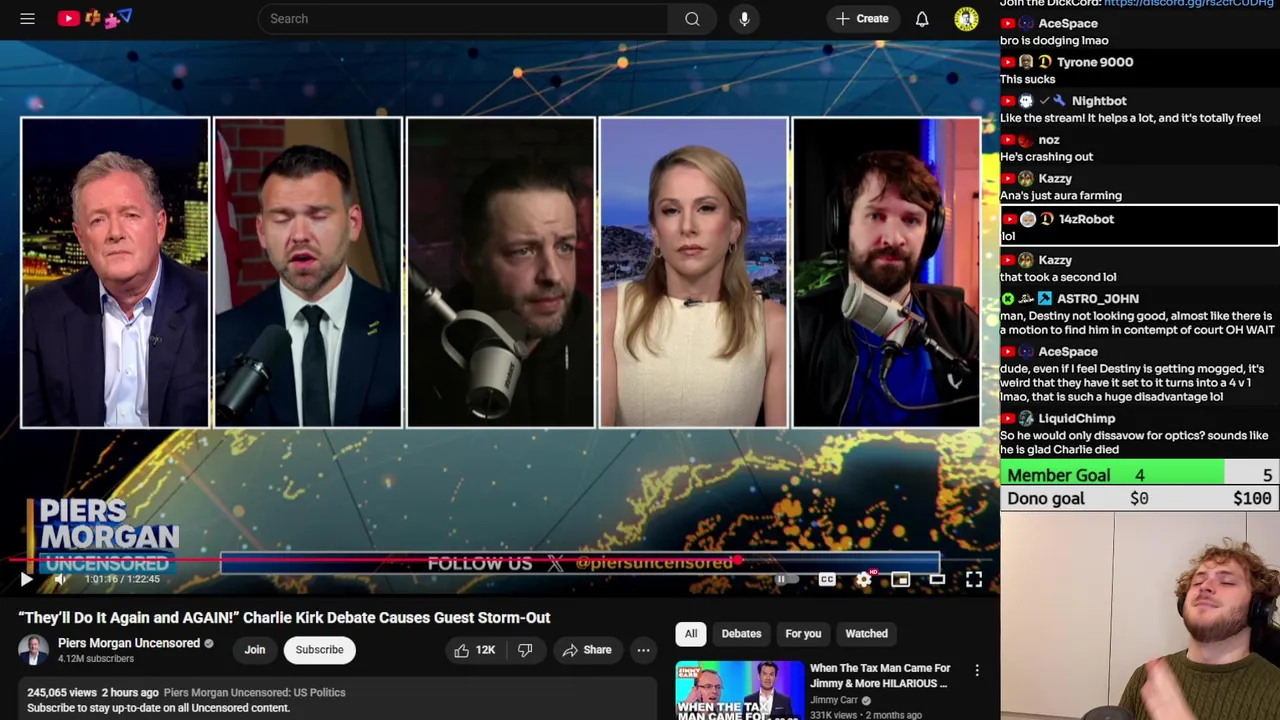Play the paused video
Screen dimensions: 1280x720
(x=26, y=579)
